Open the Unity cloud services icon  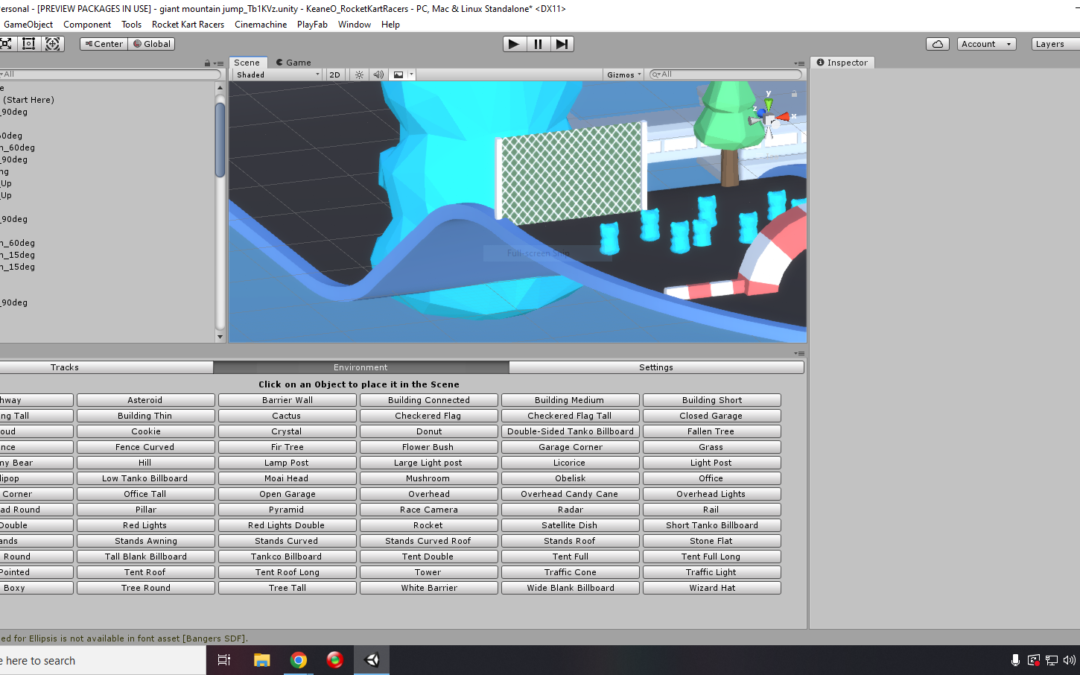pyautogui.click(x=937, y=44)
